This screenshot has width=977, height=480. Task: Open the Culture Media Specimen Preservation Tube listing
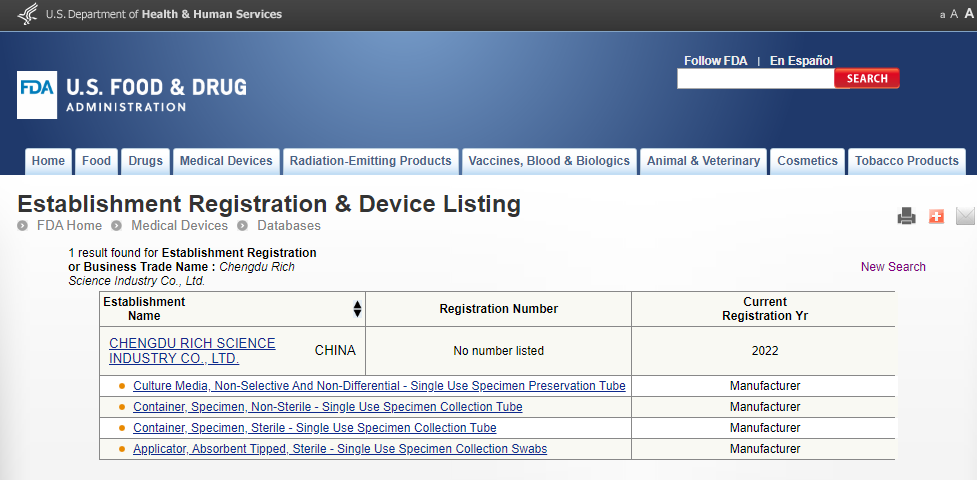pos(379,386)
